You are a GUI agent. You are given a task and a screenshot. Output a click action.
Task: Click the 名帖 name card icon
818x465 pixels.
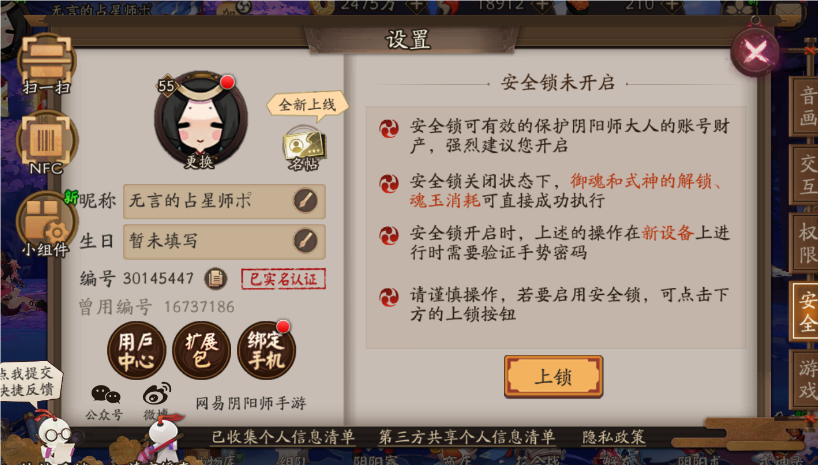click(304, 148)
